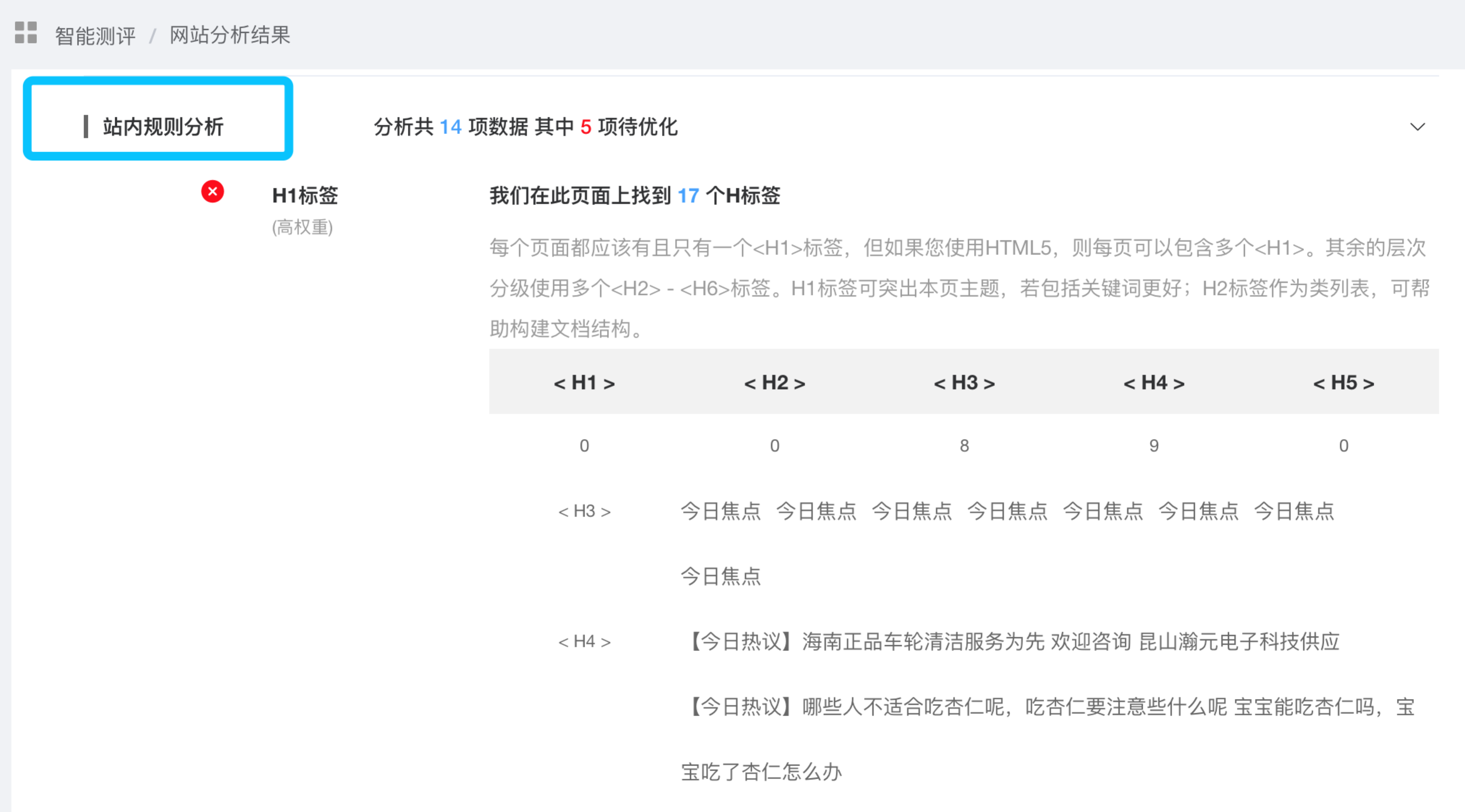This screenshot has height=812, width=1465.
Task: Click the < H1 > table column header
Action: click(x=584, y=383)
